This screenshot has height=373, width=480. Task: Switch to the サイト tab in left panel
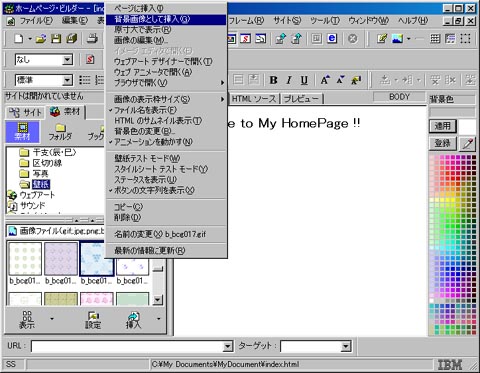[25, 112]
